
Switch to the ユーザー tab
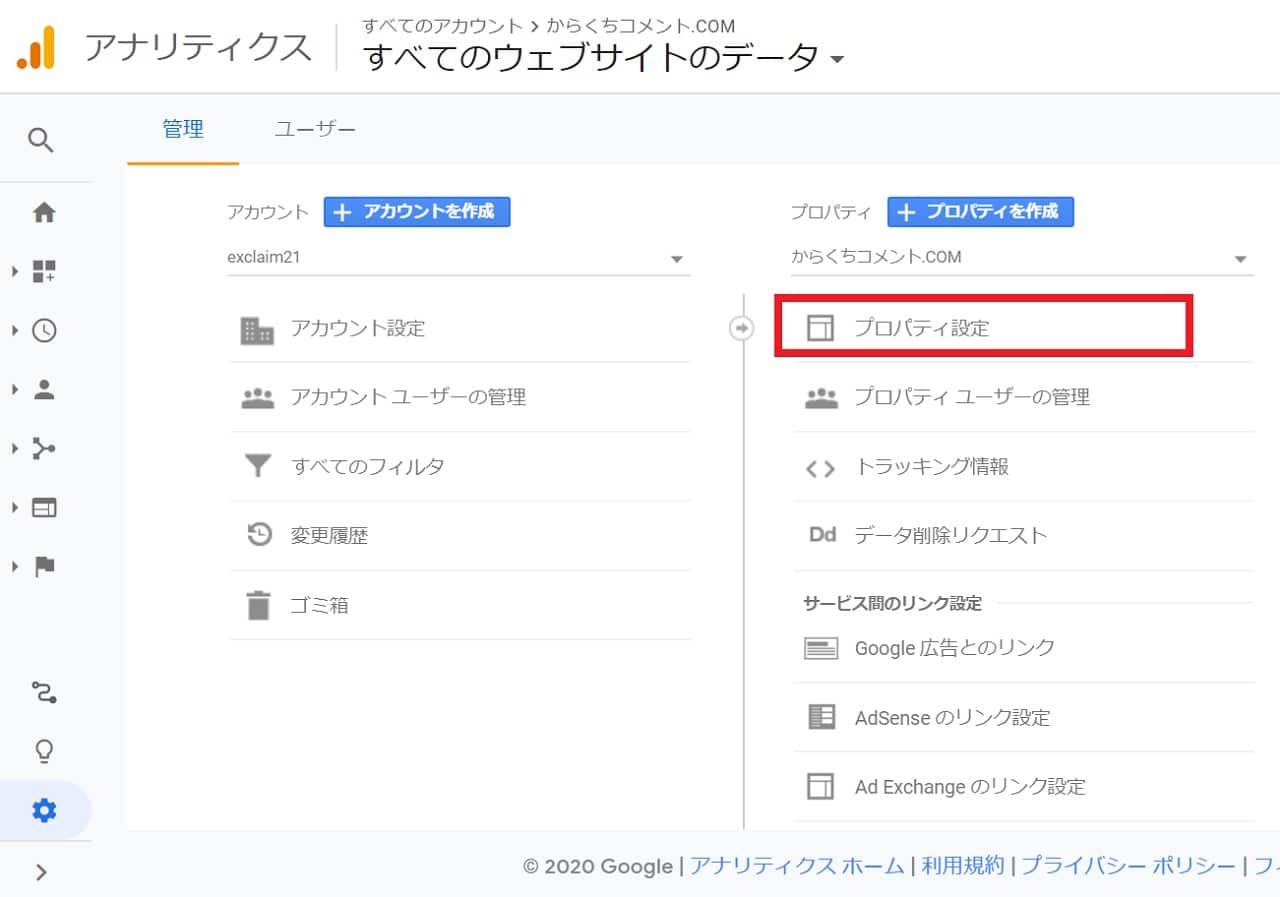[x=315, y=129]
